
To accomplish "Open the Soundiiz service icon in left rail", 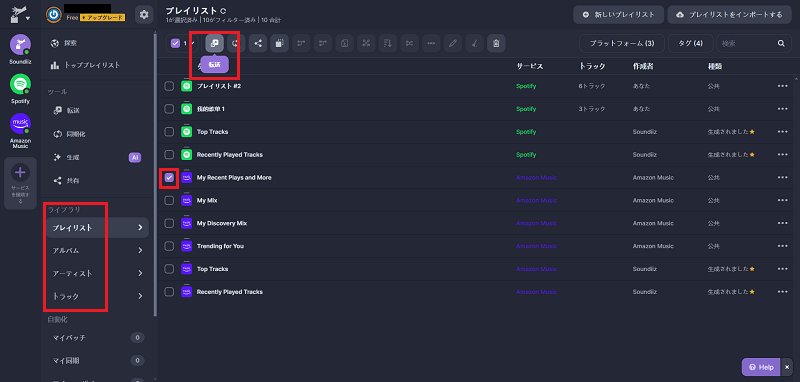I will point(20,45).
